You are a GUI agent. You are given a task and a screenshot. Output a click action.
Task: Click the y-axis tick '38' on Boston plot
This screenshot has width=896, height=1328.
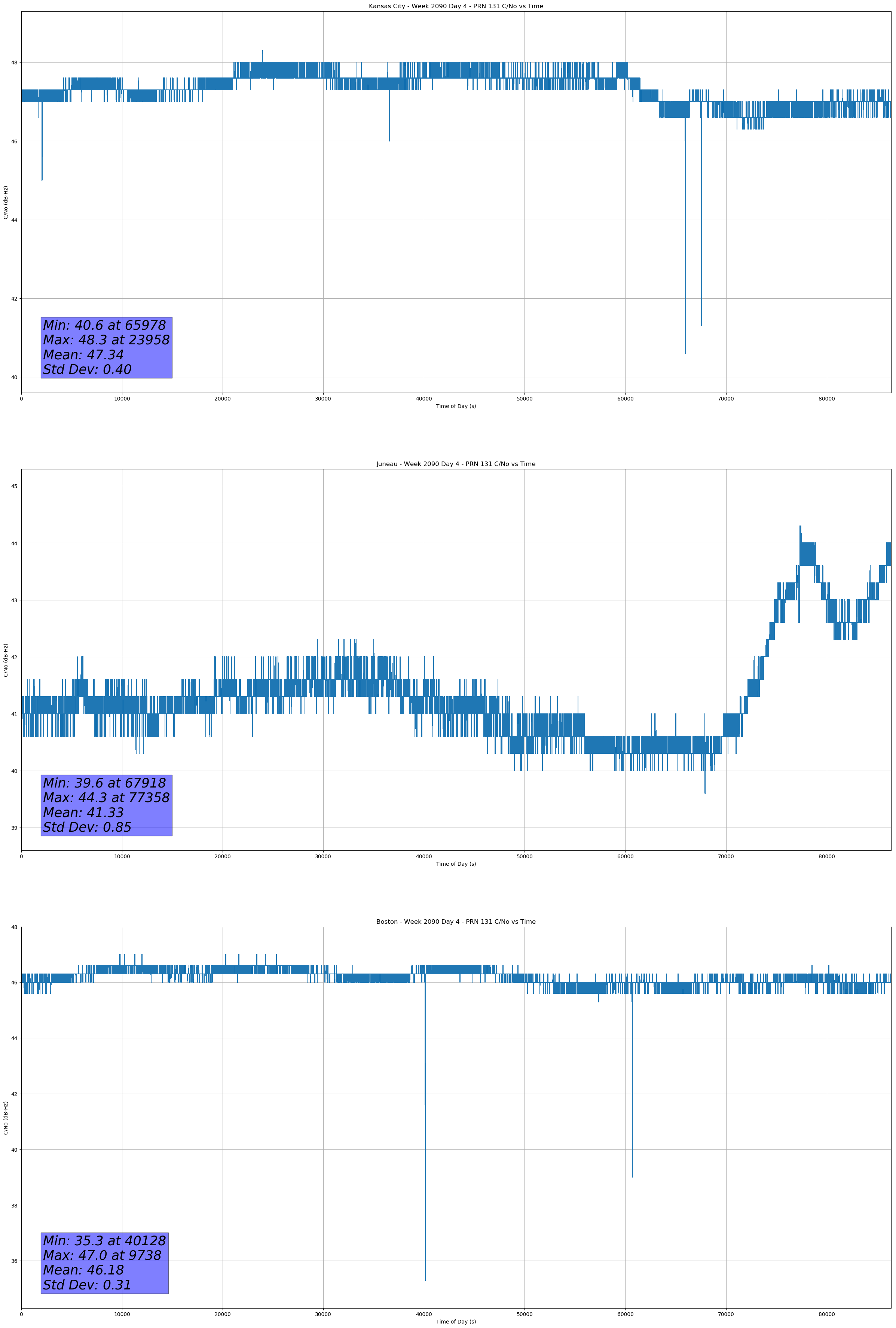click(x=14, y=1206)
